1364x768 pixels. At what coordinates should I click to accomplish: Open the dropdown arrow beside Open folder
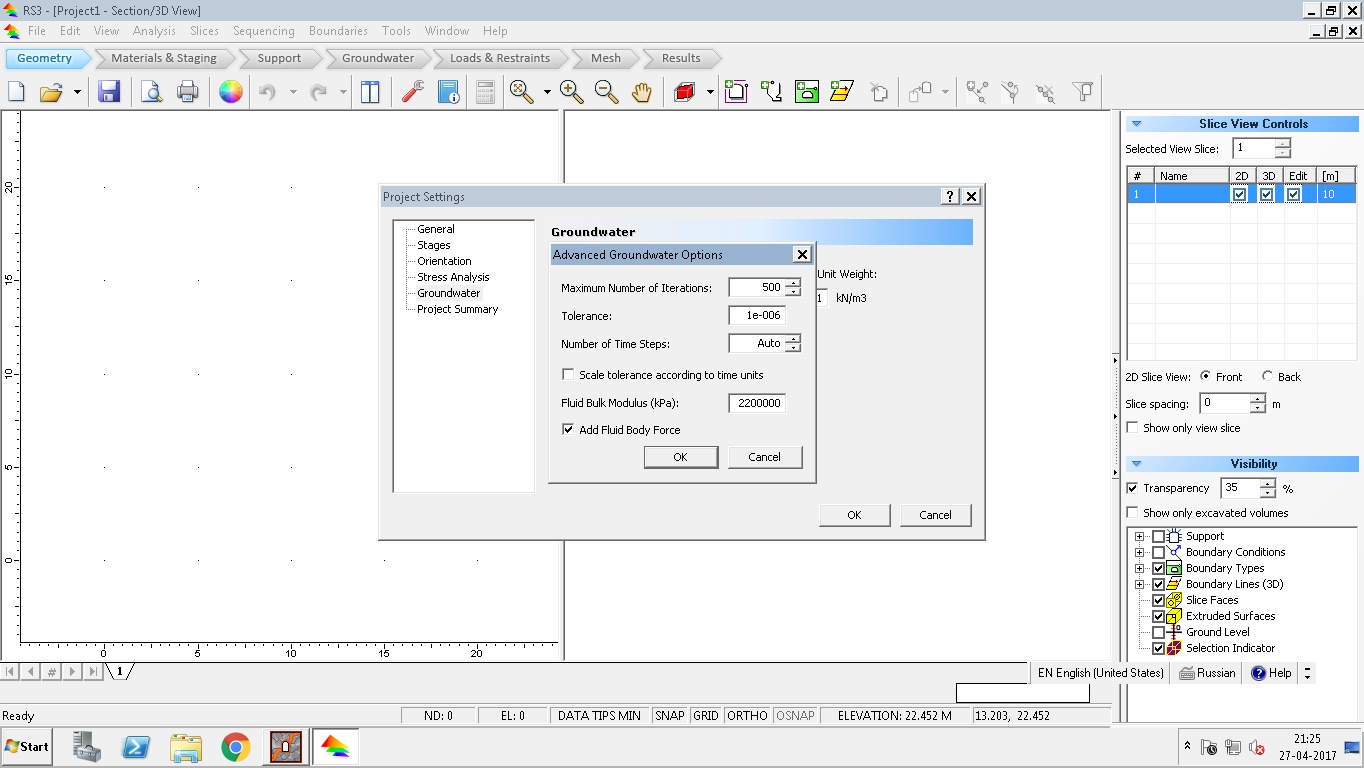coord(77,93)
